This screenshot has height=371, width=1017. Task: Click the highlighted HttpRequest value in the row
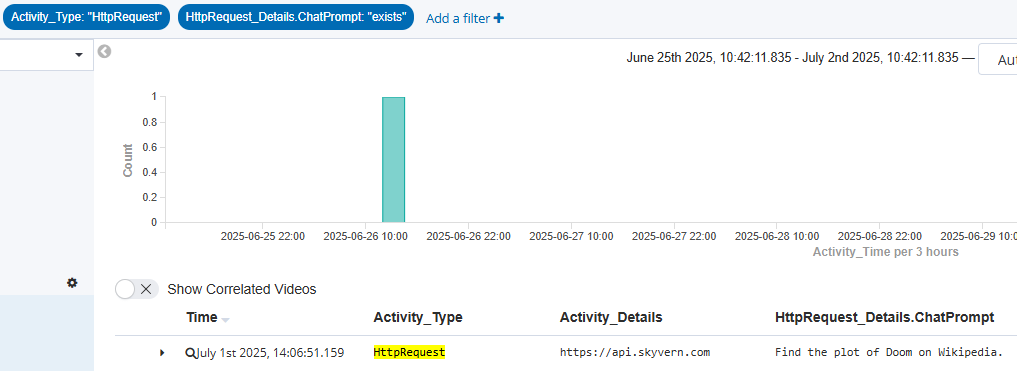(409, 352)
